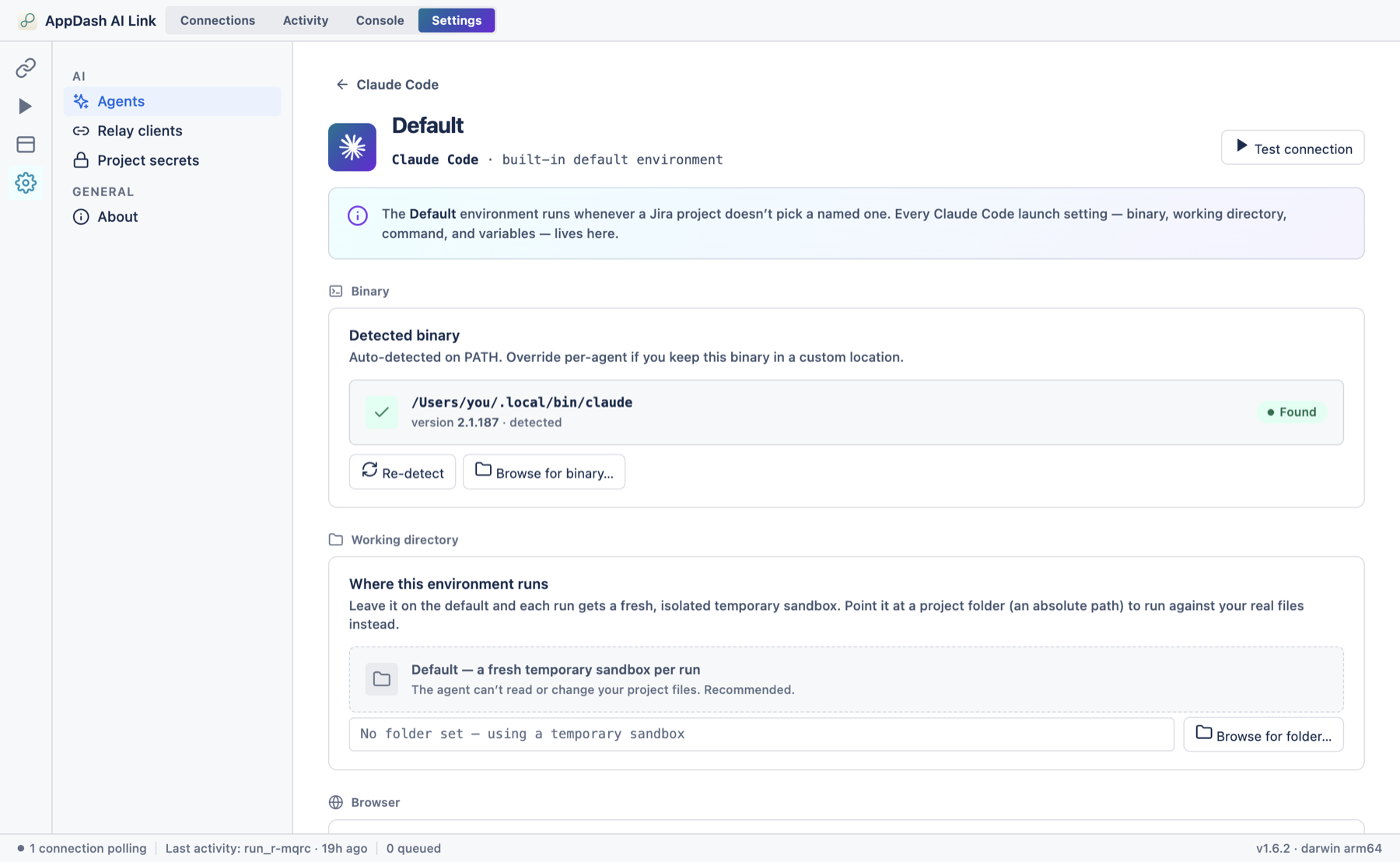1400x862 pixels.
Task: Click the terminal icon beside Binary heading
Action: (x=336, y=291)
